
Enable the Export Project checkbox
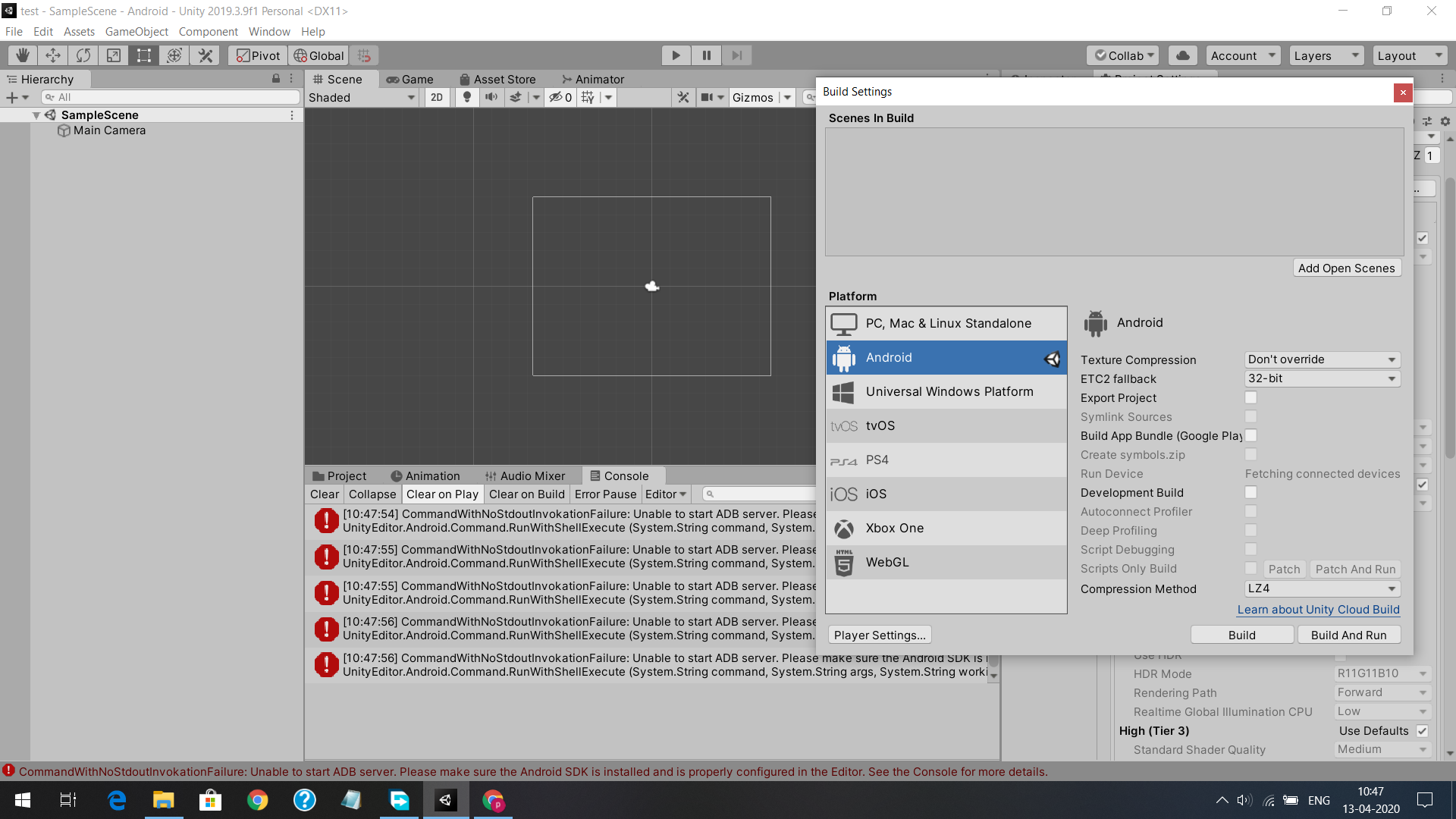[1250, 397]
